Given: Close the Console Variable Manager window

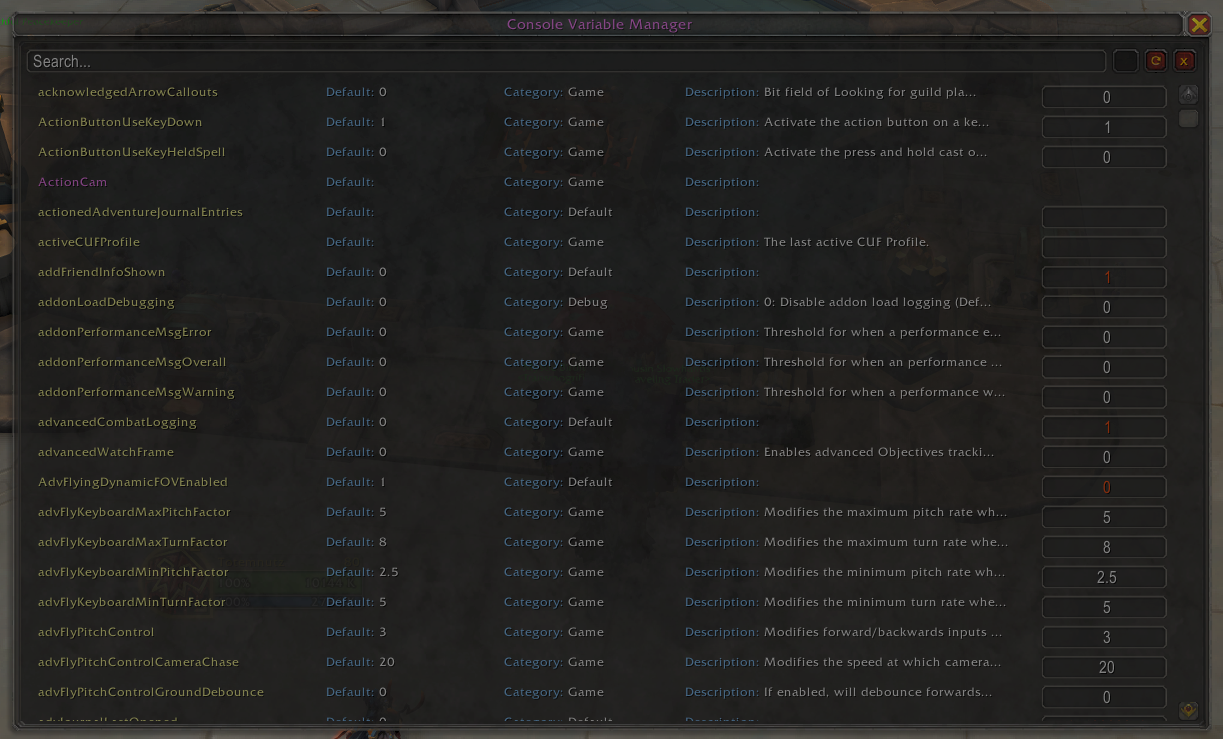Looking at the screenshot, I should [x=1197, y=24].
